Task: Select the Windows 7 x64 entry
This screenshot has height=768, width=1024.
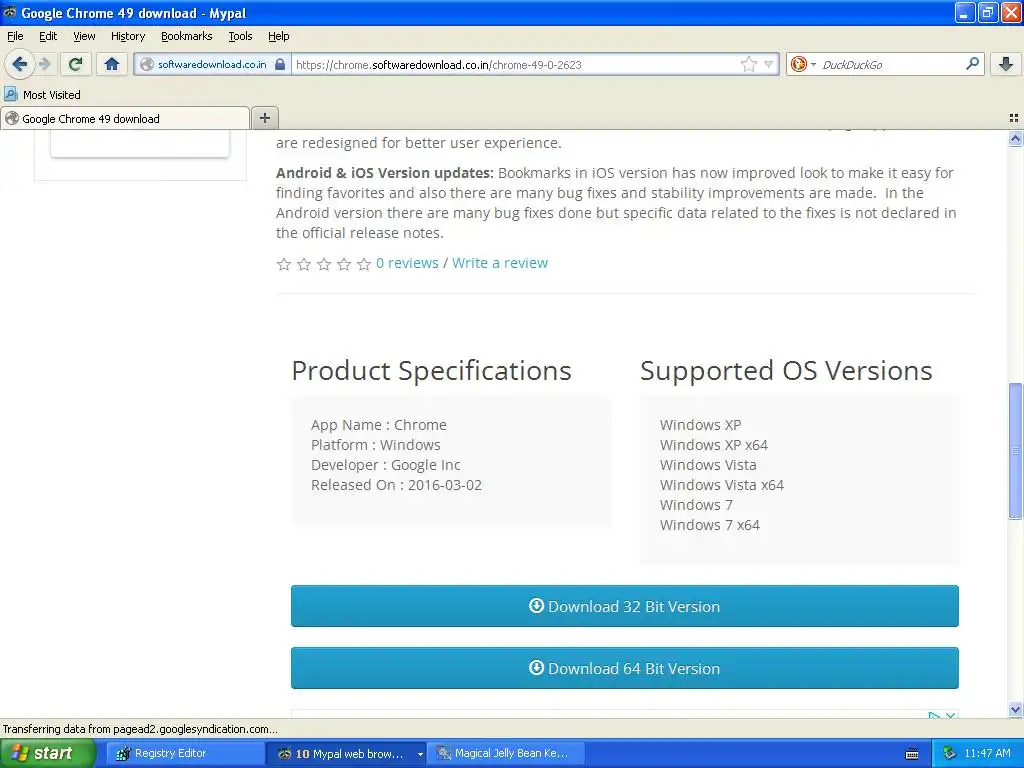Action: pyautogui.click(x=709, y=525)
